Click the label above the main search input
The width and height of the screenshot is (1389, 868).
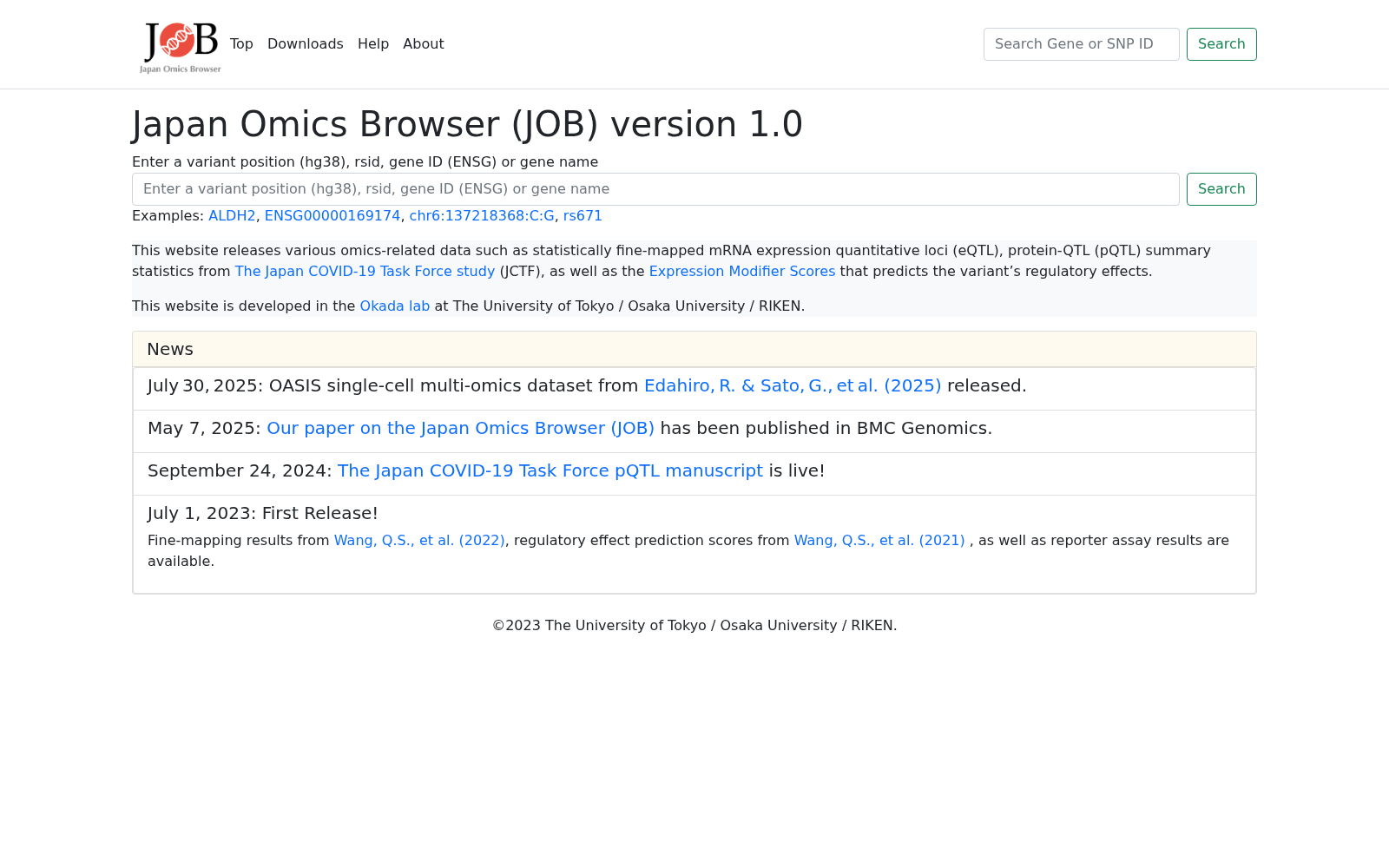click(x=365, y=162)
